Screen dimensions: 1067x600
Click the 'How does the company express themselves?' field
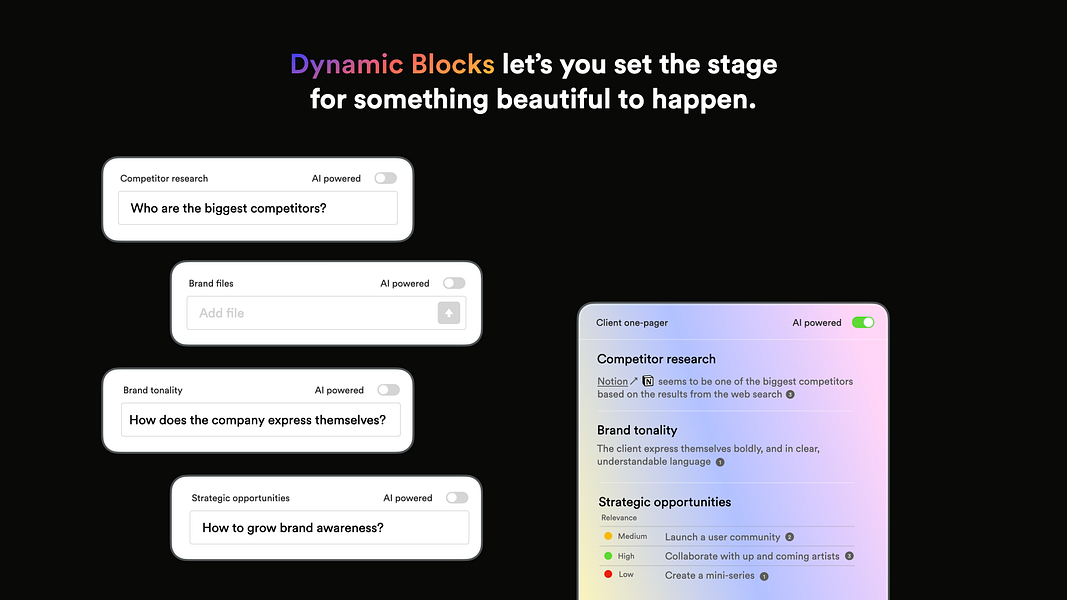point(261,420)
